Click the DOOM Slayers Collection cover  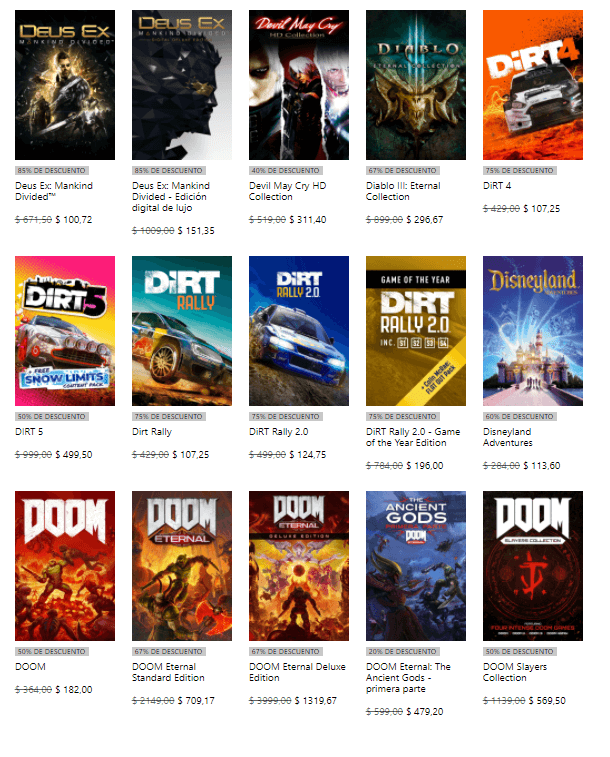[x=532, y=565]
